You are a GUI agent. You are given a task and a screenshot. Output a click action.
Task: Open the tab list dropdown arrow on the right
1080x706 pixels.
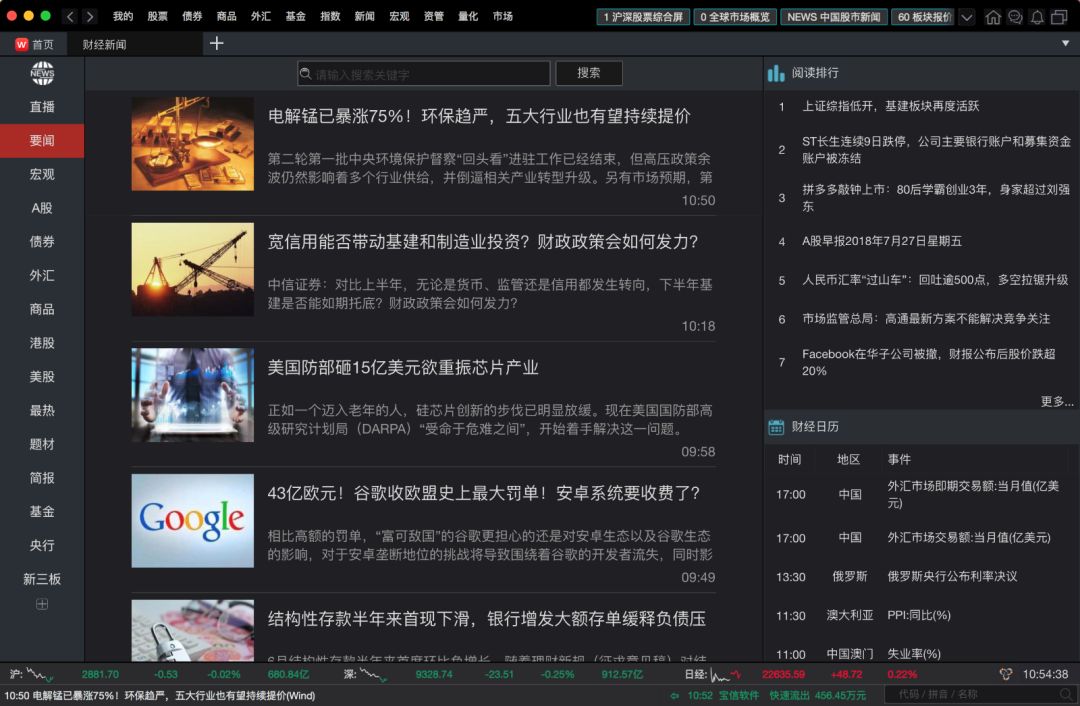[x=1065, y=44]
